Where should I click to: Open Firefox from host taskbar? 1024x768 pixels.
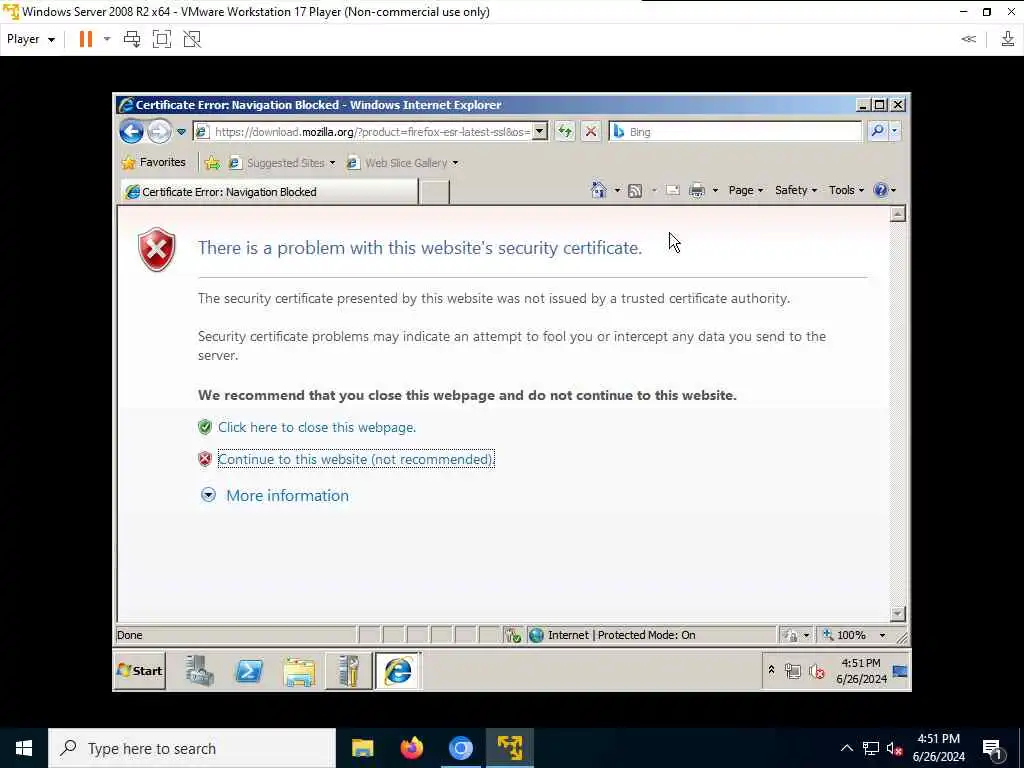(x=411, y=748)
